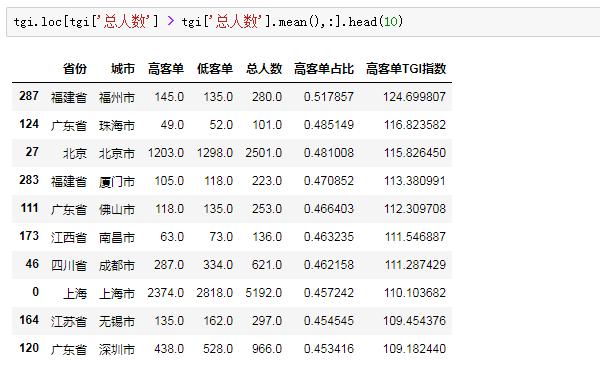Select the 北京市 row's total 2501.0
Image resolution: width=600 pixels, height=365 pixels.
coord(264,153)
